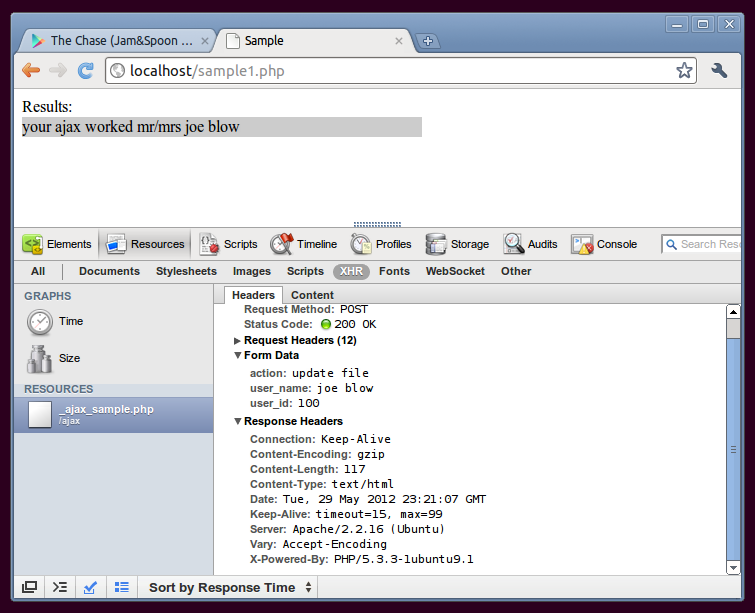Select the user_name: joe blow entry
This screenshot has height=613, width=755.
[x=312, y=388]
